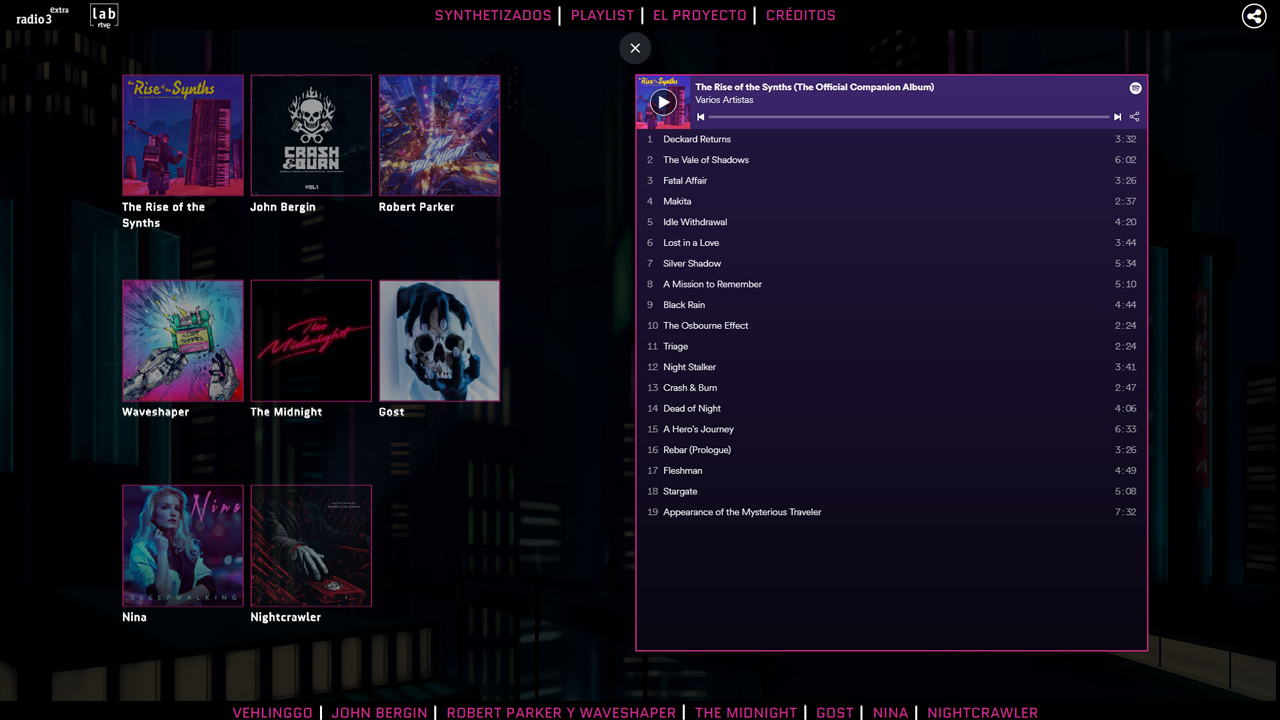Play track 11 Triage

(x=892, y=346)
